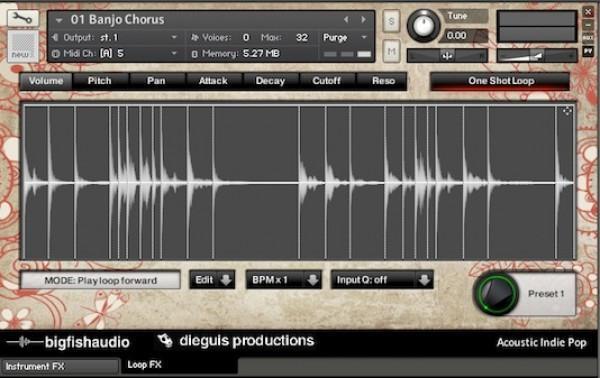This screenshot has height=378, width=600.
Task: Select the Pan tab
Action: point(156,81)
